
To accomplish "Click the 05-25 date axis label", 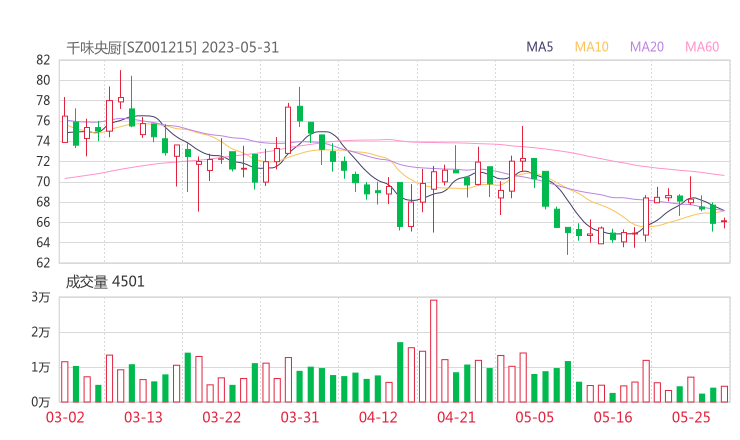I will 691,417.
